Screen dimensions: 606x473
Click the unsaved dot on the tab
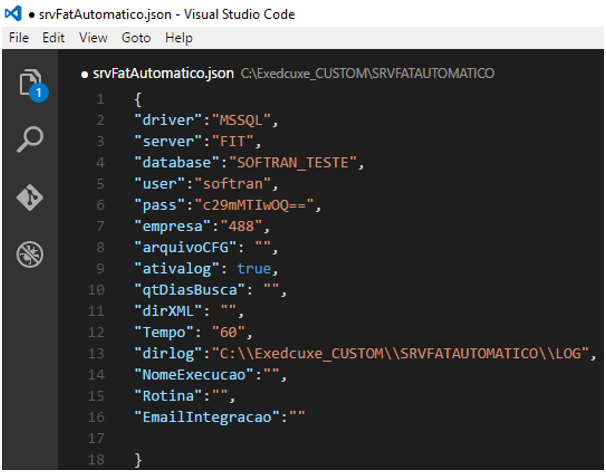[x=84, y=74]
